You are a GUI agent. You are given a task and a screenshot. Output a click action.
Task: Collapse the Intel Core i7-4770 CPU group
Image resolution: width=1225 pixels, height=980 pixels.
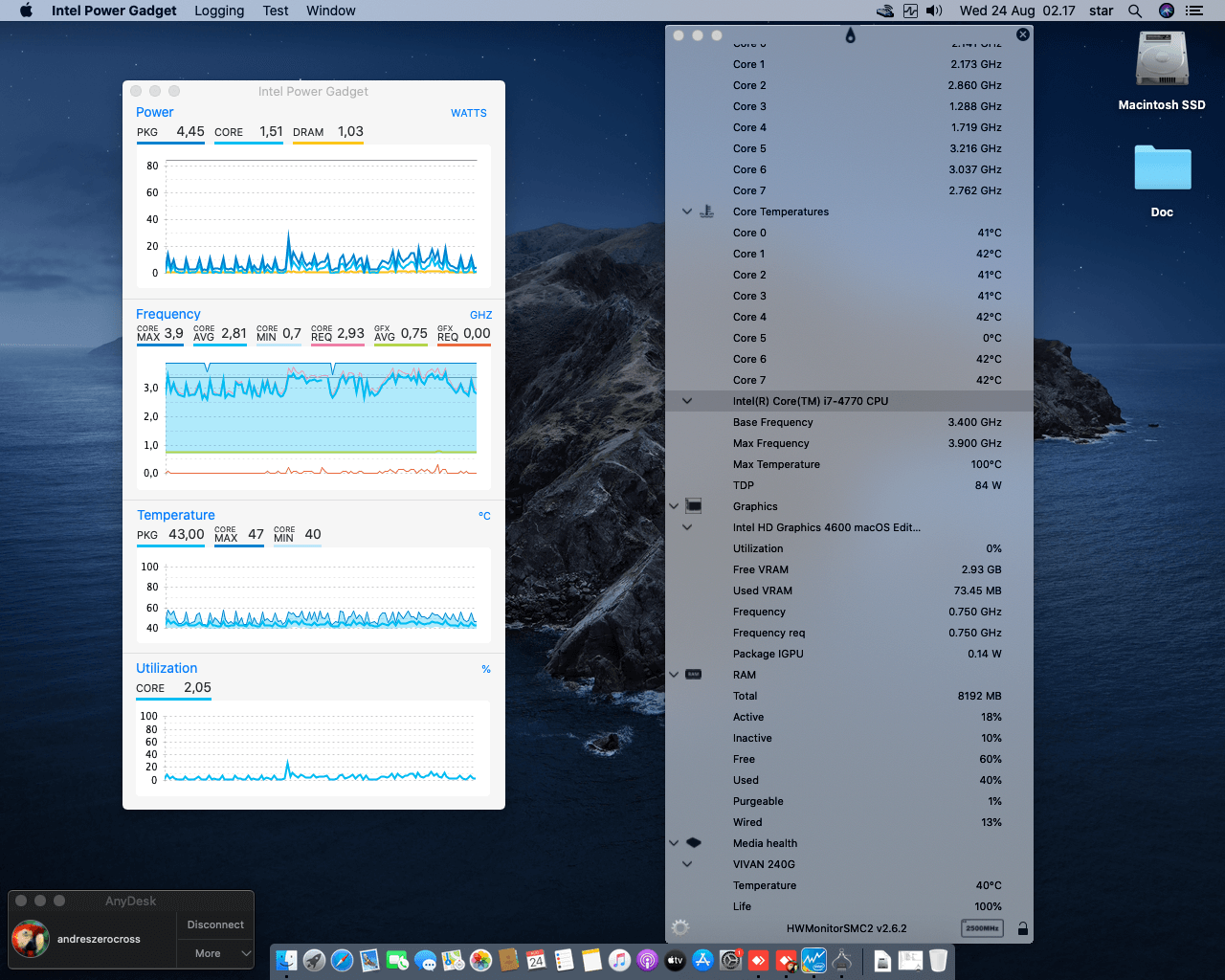[687, 401]
